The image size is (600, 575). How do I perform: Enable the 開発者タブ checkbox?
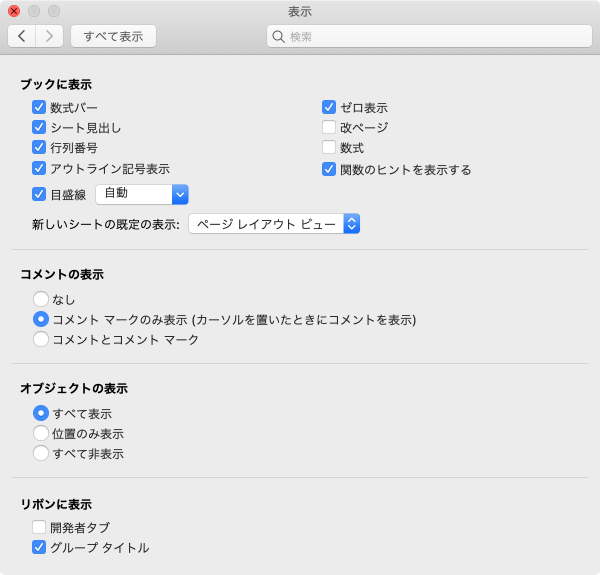point(39,527)
